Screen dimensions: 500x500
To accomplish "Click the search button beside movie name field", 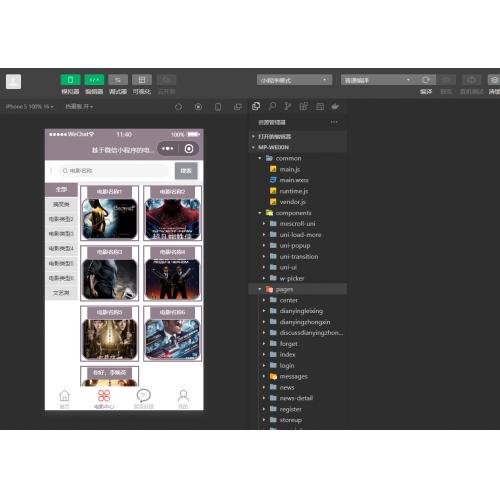I will pyautogui.click(x=186, y=171).
